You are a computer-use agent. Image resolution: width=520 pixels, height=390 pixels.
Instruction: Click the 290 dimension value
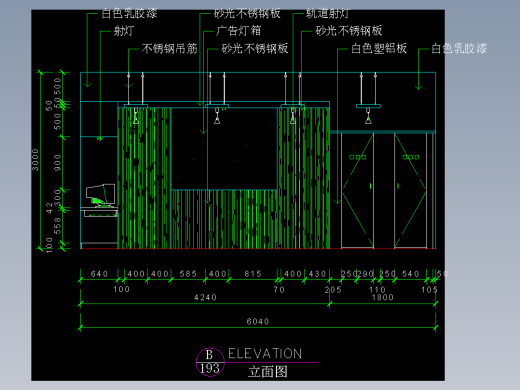click(x=365, y=274)
